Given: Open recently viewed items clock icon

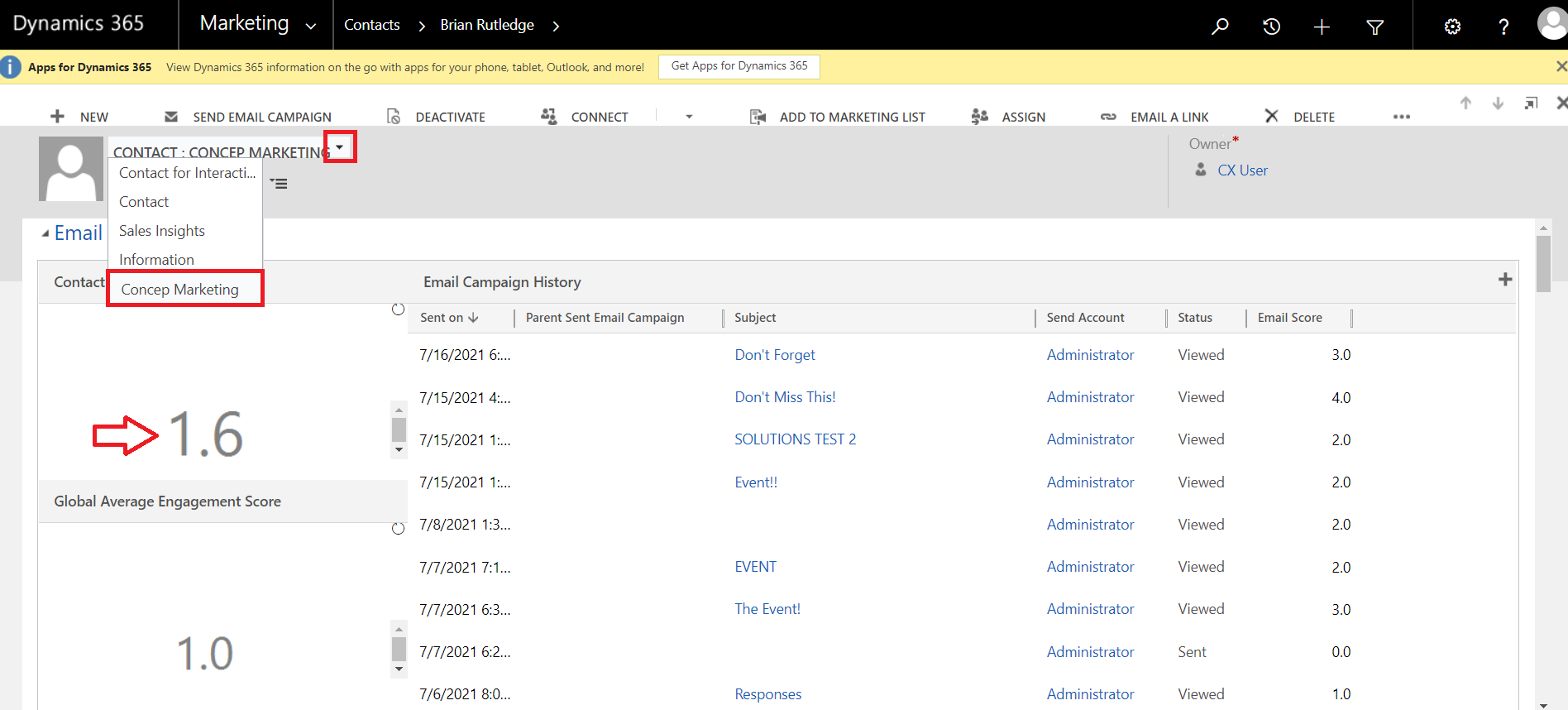Looking at the screenshot, I should point(1271,26).
